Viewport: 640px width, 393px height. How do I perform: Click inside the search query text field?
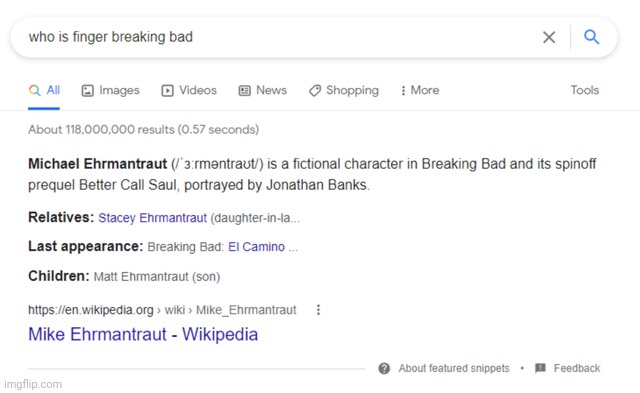coord(278,37)
